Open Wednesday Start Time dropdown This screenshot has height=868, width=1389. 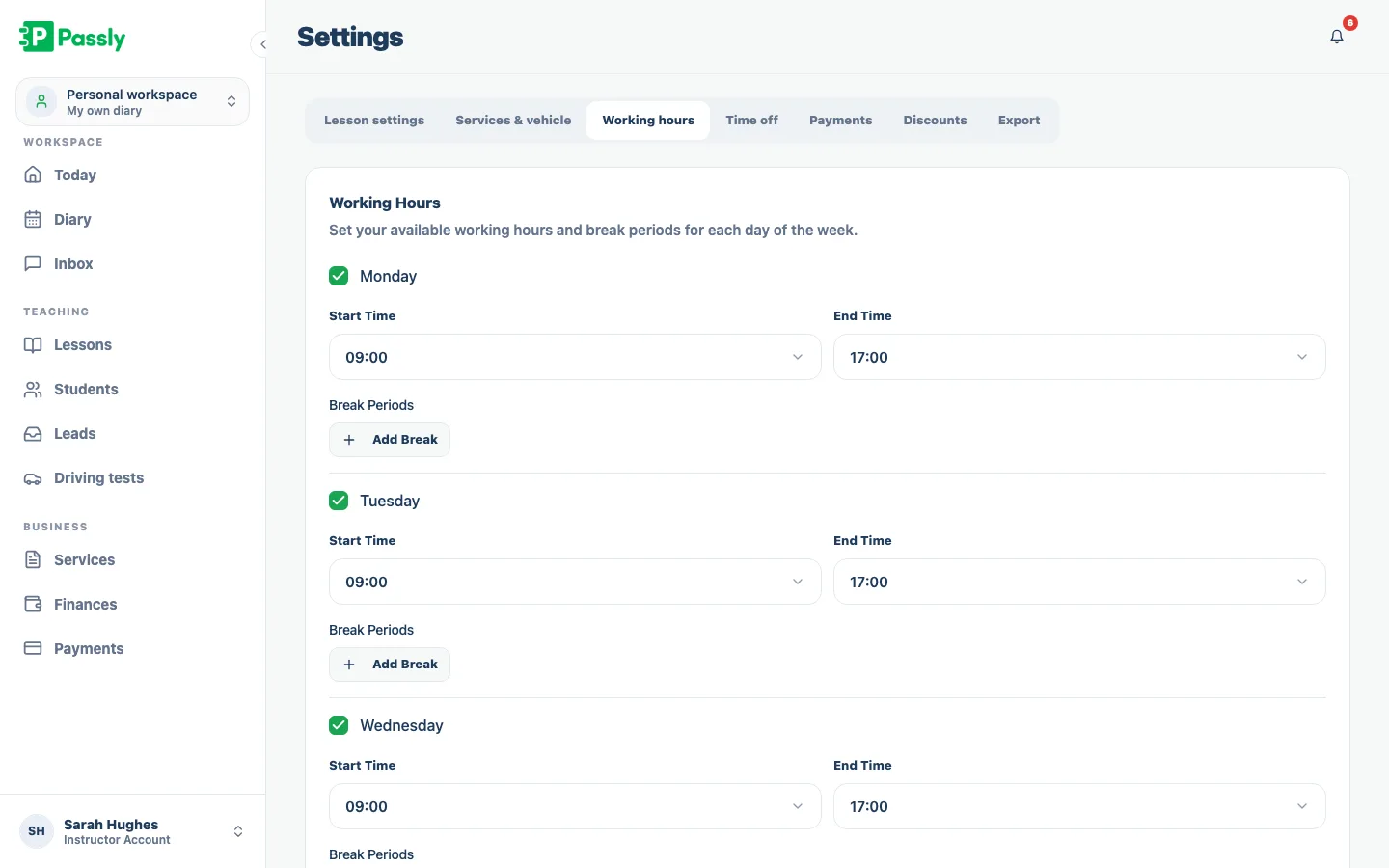click(575, 806)
